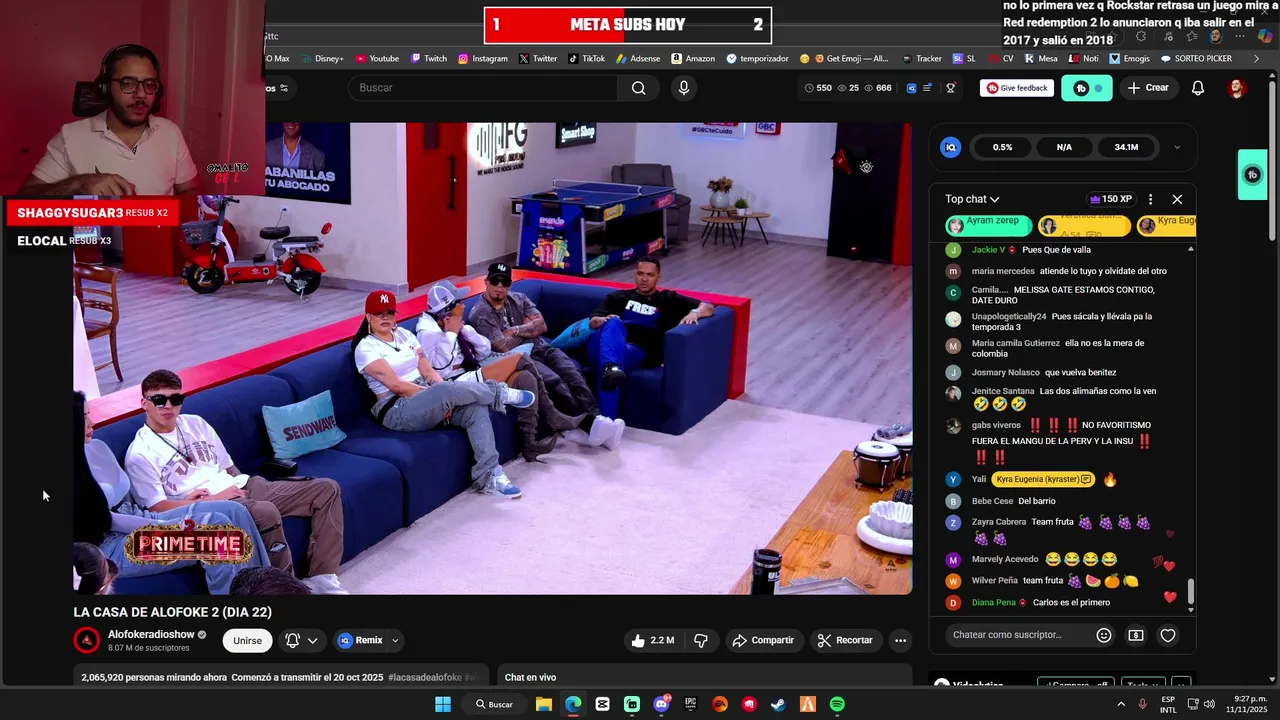The width and height of the screenshot is (1280, 720).
Task: Click the Crear create button
Action: (x=1147, y=88)
